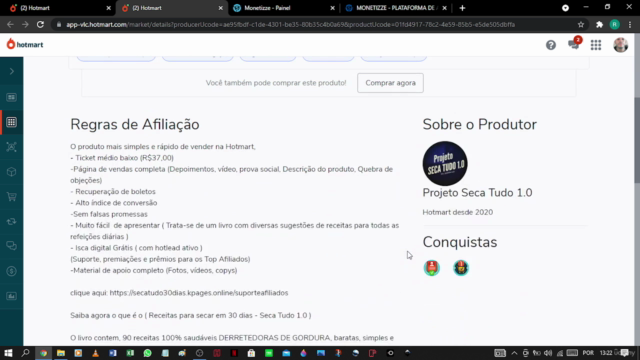The image size is (640, 360).
Task: Click the line '-Sem falsas promessas'
Action: click(109, 214)
